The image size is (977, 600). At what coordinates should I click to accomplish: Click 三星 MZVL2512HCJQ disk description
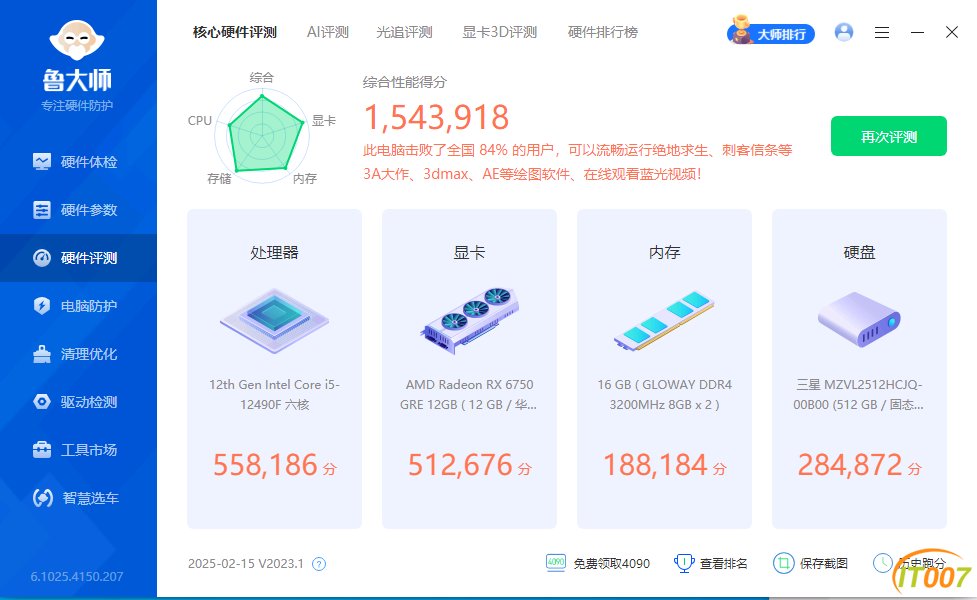(859, 394)
